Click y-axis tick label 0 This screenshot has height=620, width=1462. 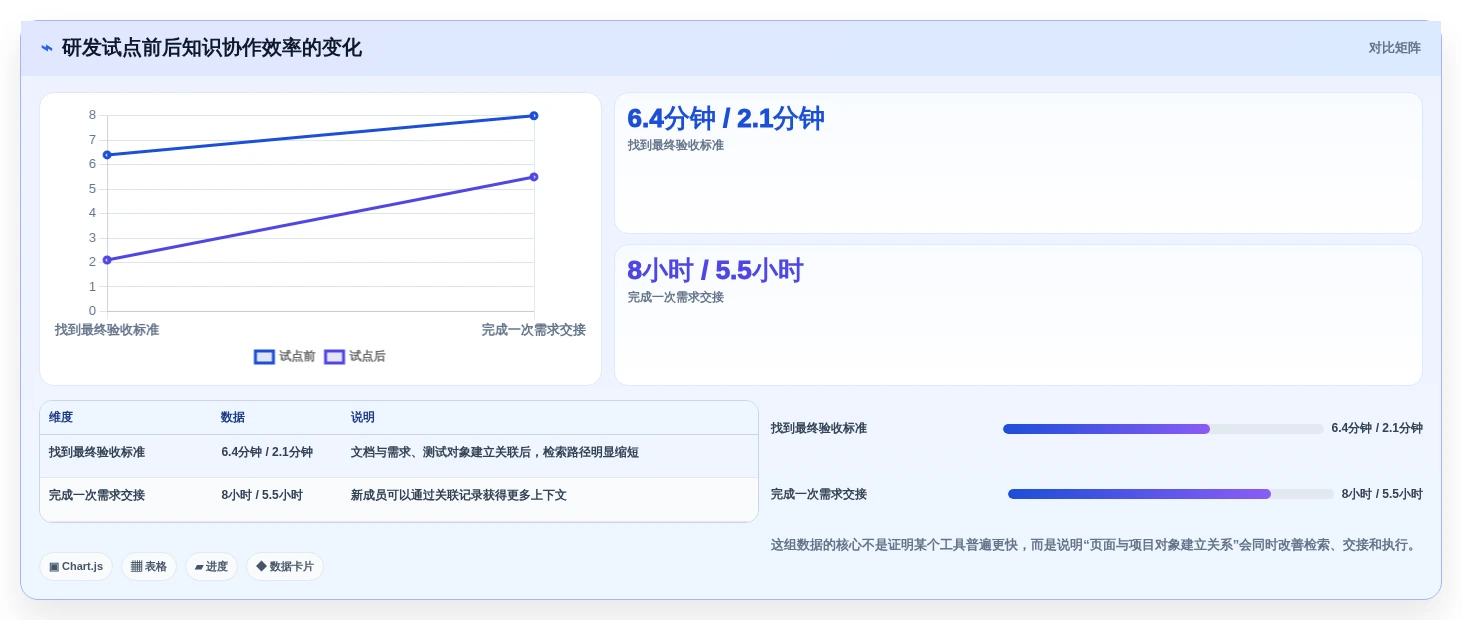click(92, 311)
